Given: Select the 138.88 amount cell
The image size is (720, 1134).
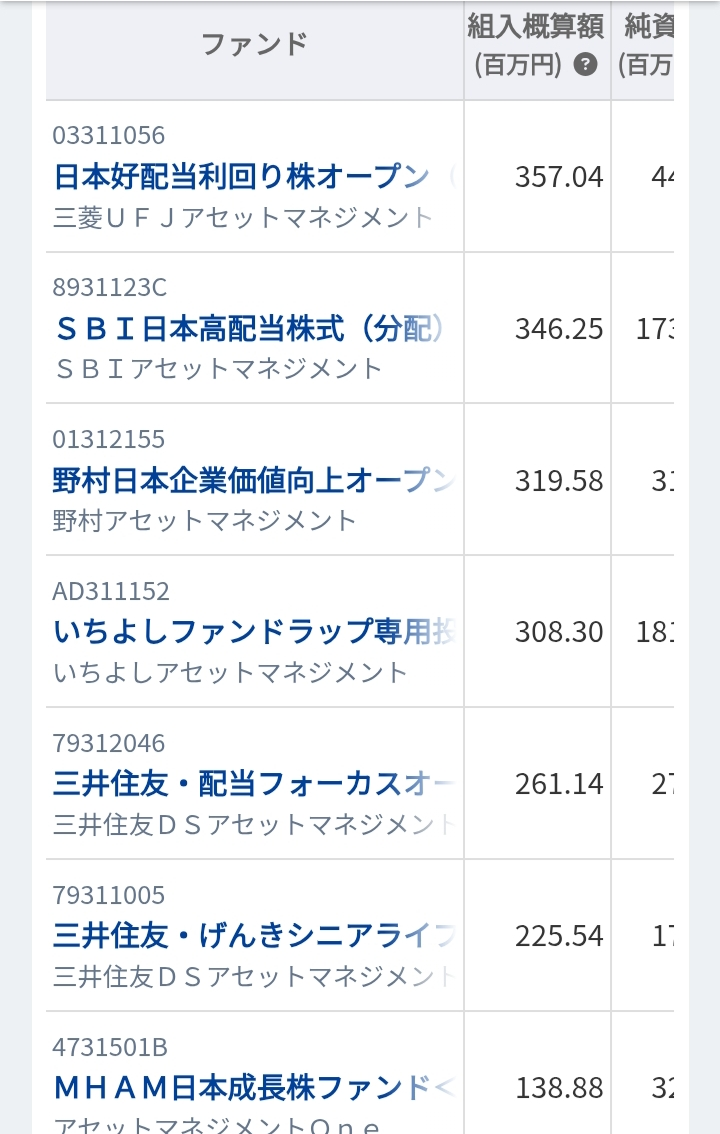Looking at the screenshot, I should (559, 1087).
